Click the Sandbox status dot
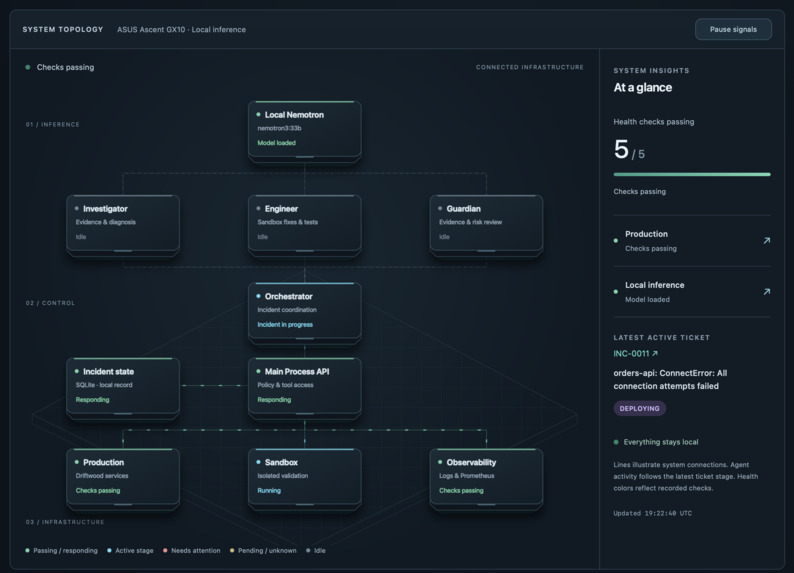 click(258, 462)
